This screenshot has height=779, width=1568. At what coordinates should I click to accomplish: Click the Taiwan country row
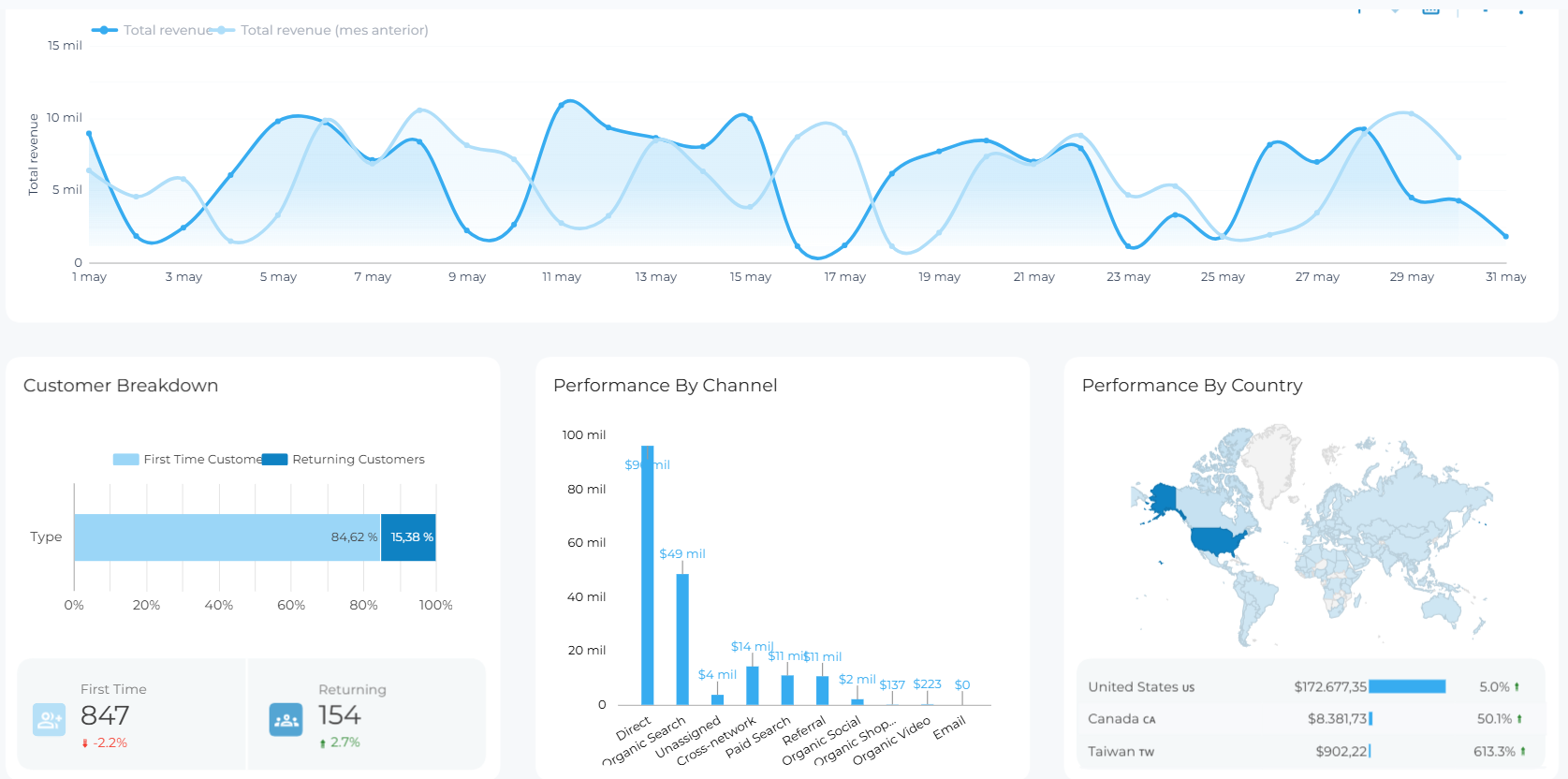(x=1311, y=751)
